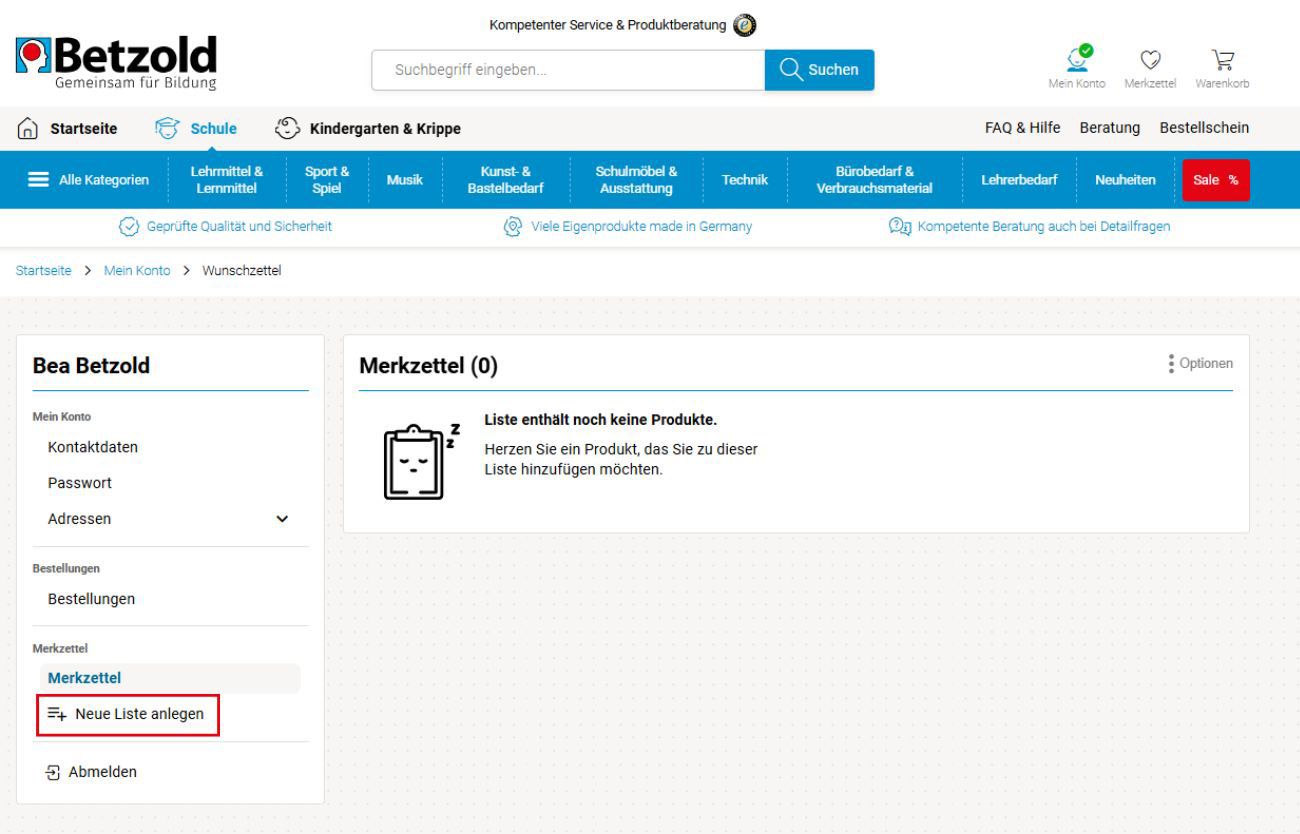Click Wunschzettel breadcrumb text
The width and height of the screenshot is (1300, 834).
(x=241, y=271)
